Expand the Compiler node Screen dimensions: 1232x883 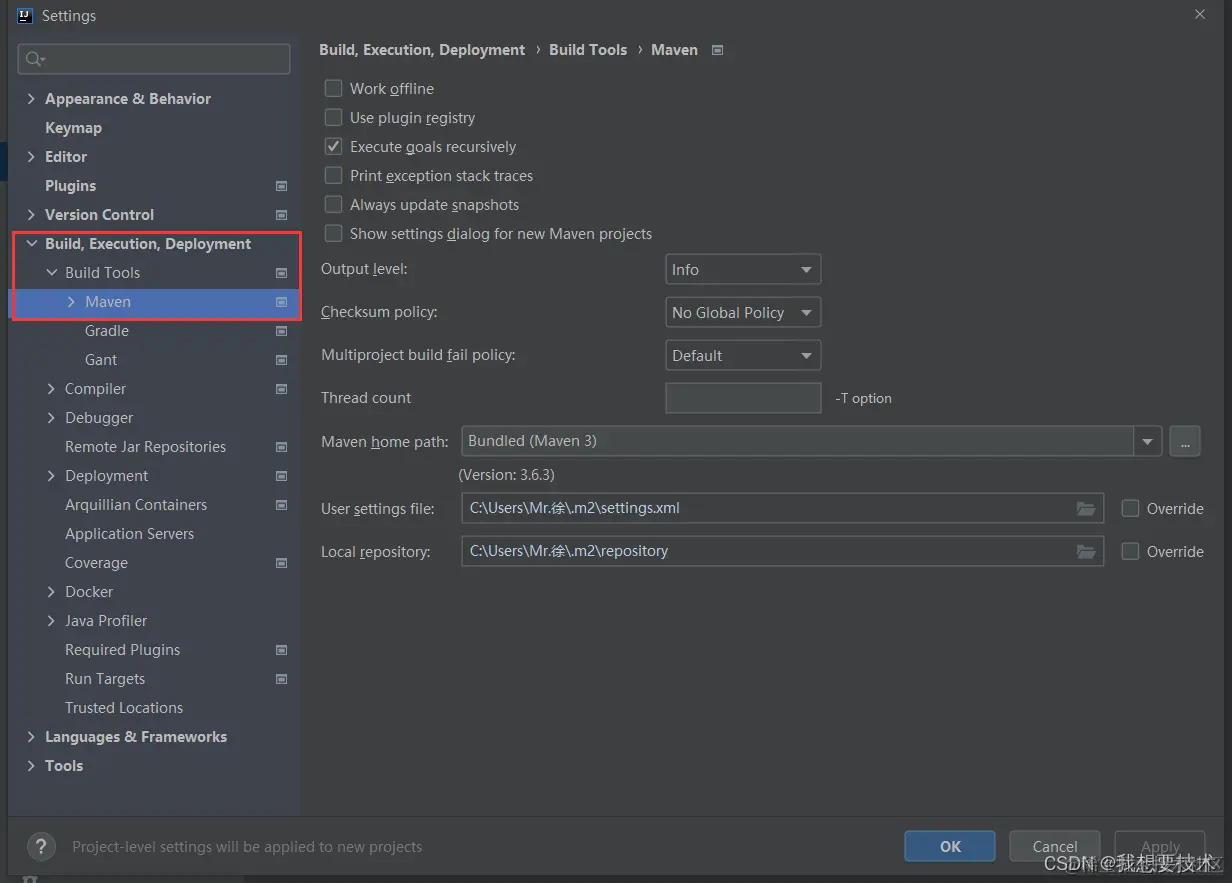pos(51,388)
